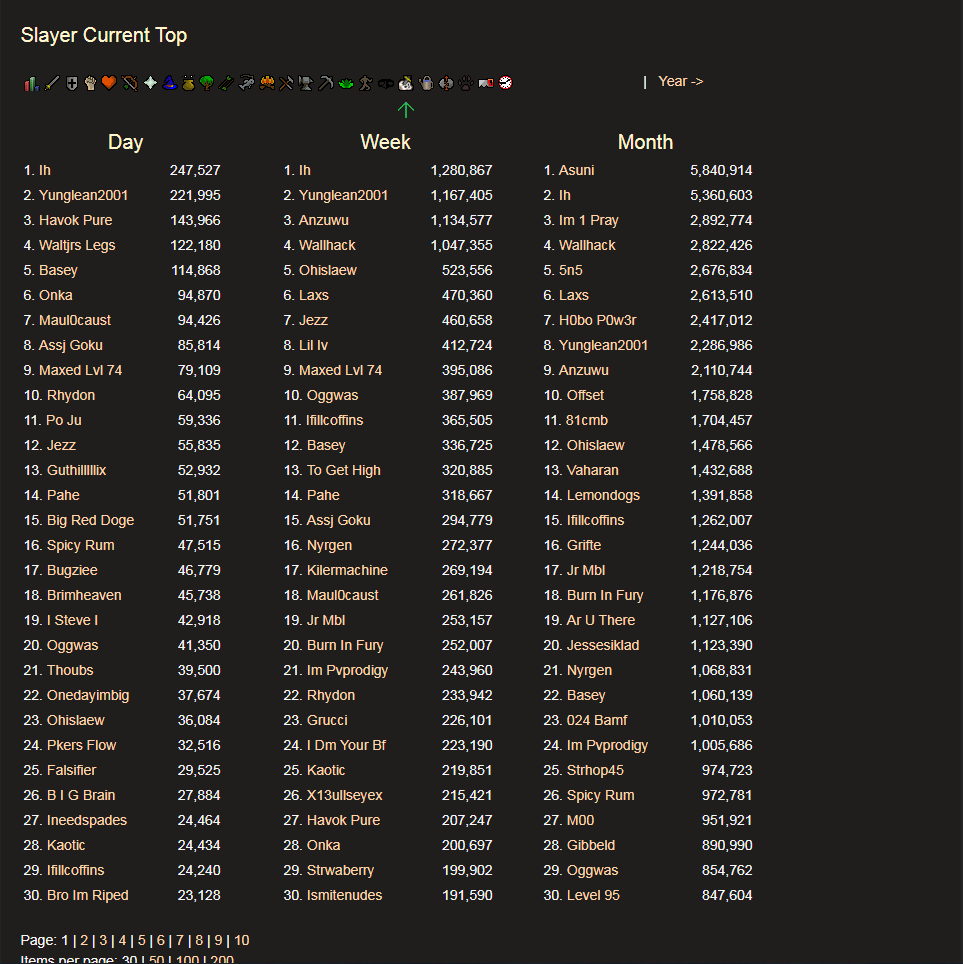This screenshot has width=963, height=964.
Task: Select the Fishing icon
Action: point(246,83)
